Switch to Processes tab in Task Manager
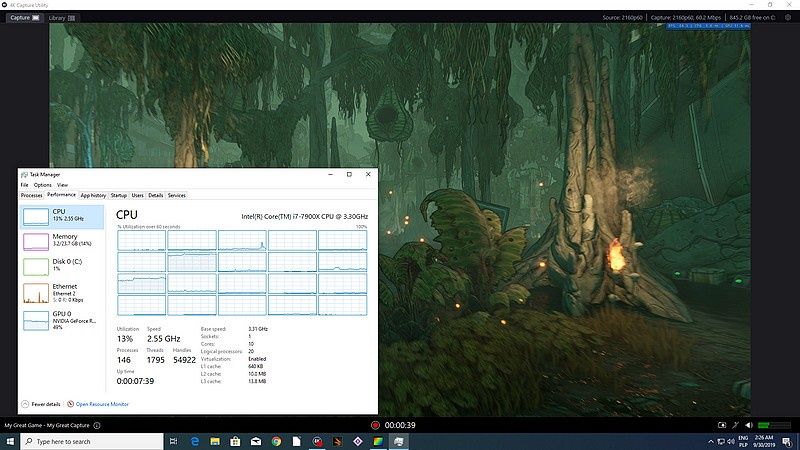Image resolution: width=800 pixels, height=450 pixels. [x=32, y=195]
